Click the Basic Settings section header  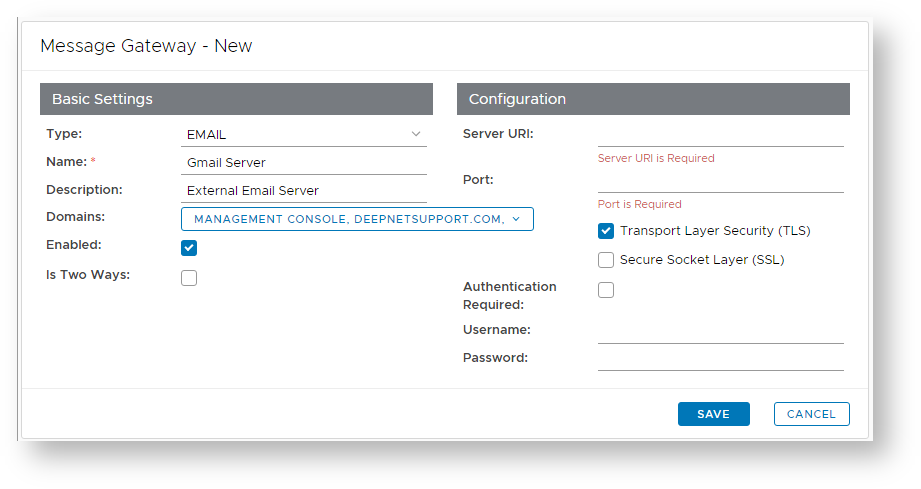(x=236, y=99)
